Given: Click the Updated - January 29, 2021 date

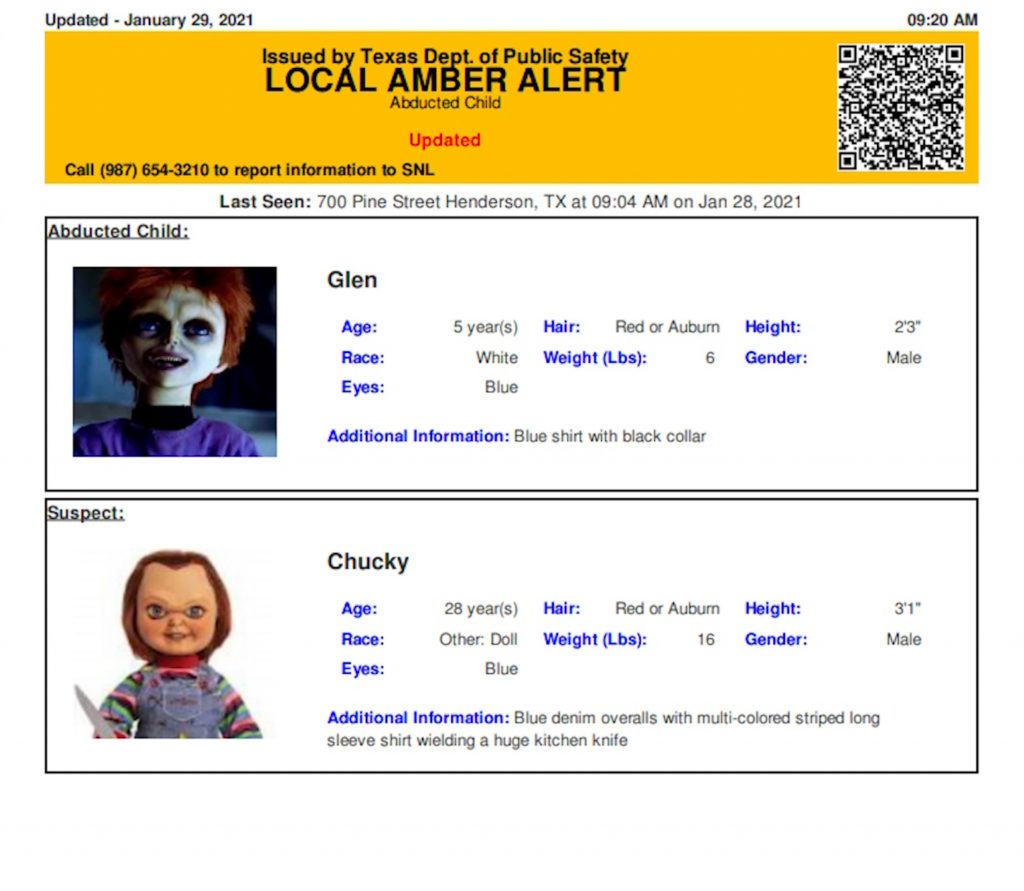Looking at the screenshot, I should [149, 20].
